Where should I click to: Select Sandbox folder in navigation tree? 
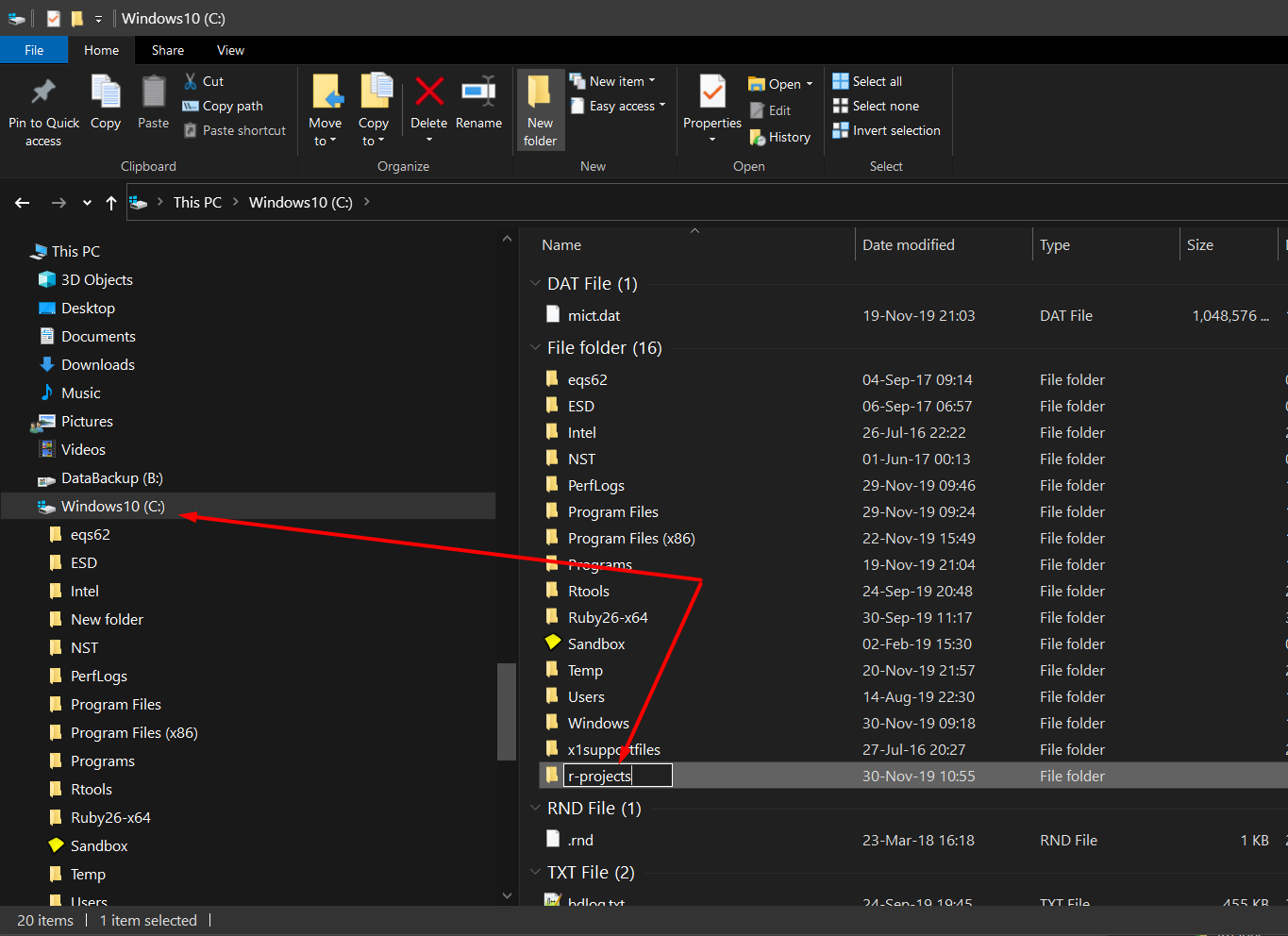point(99,845)
